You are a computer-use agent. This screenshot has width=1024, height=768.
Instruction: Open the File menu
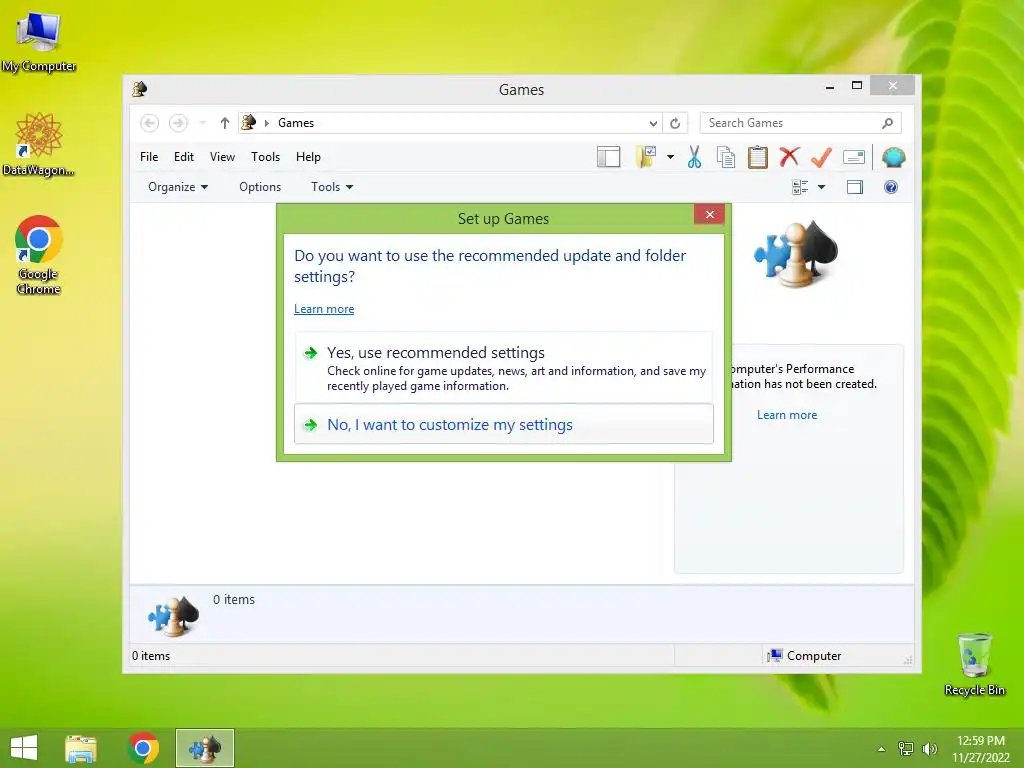(149, 157)
